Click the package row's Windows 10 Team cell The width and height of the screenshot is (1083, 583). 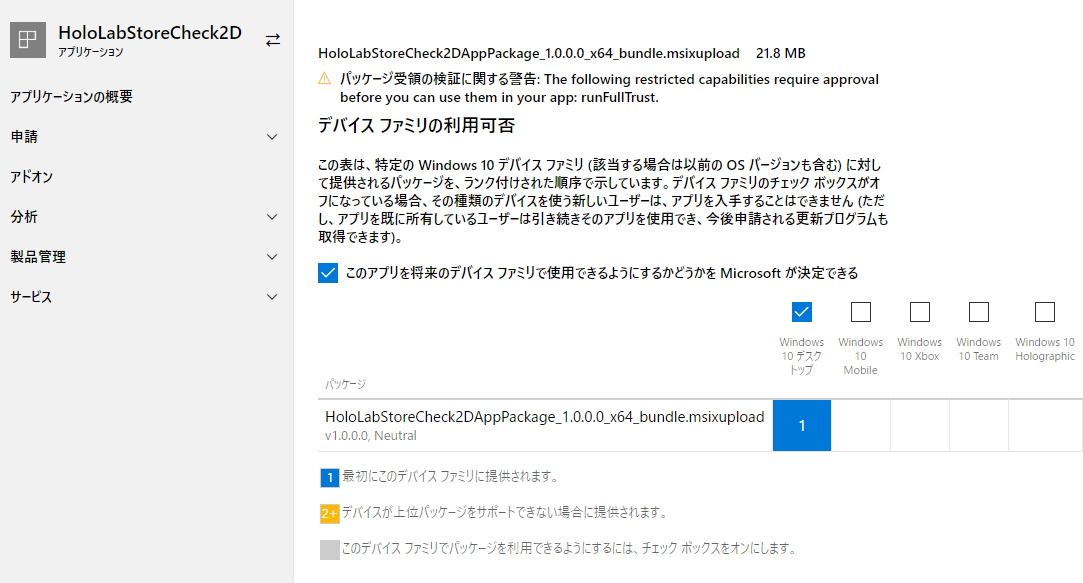[x=979, y=426]
